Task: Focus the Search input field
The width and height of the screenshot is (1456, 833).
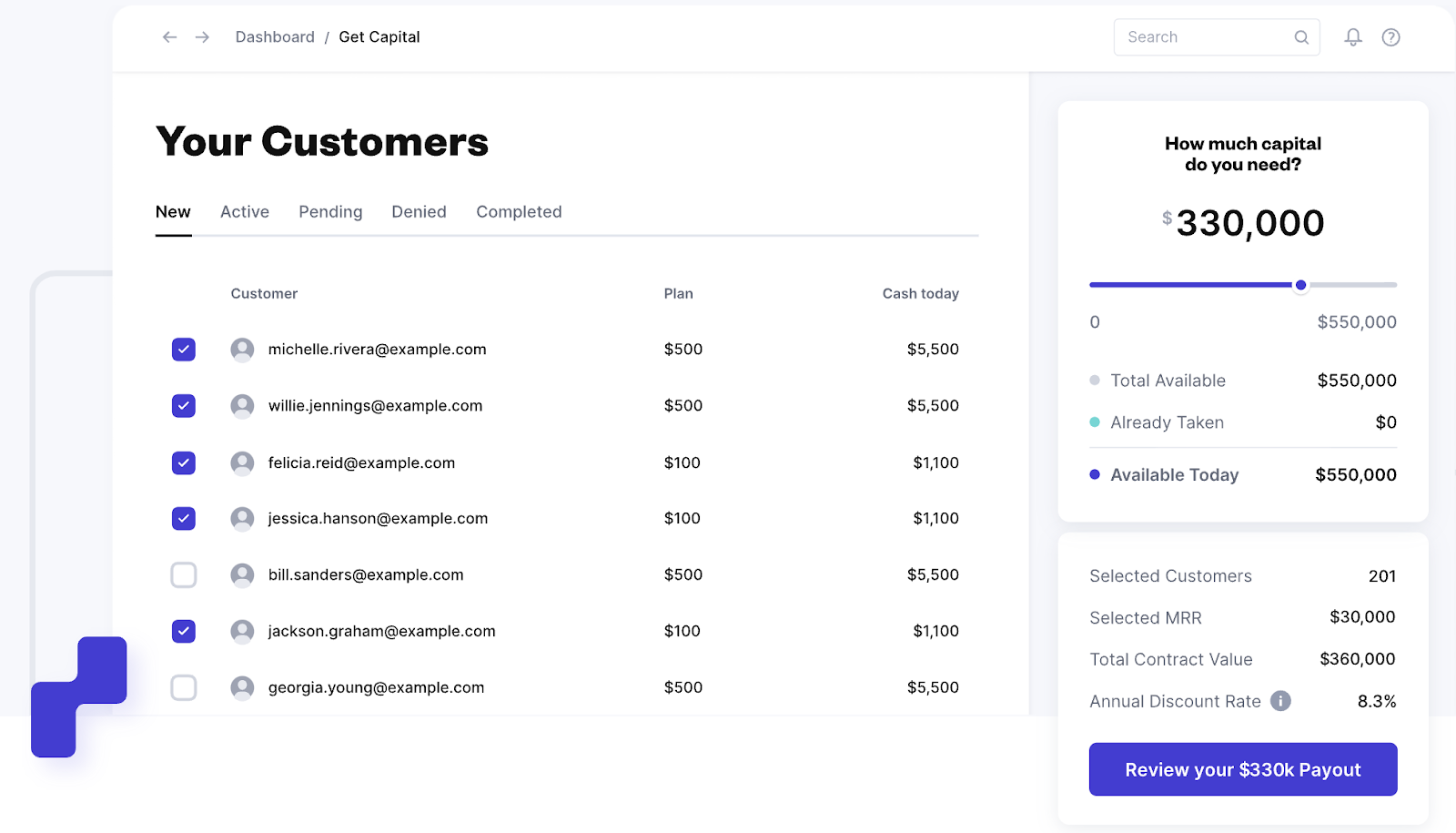Action: point(1201,37)
